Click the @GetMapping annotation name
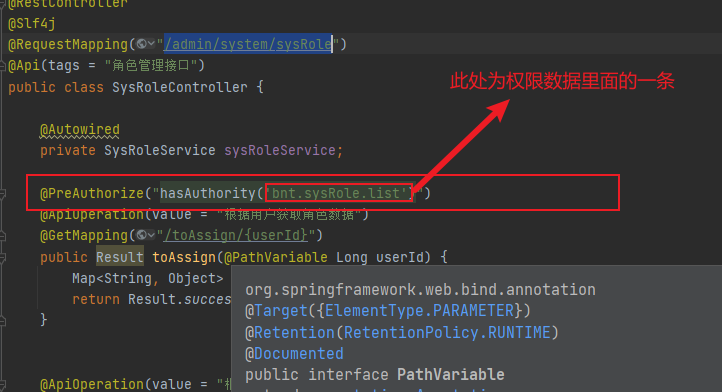This screenshot has height=392, width=722. point(84,235)
